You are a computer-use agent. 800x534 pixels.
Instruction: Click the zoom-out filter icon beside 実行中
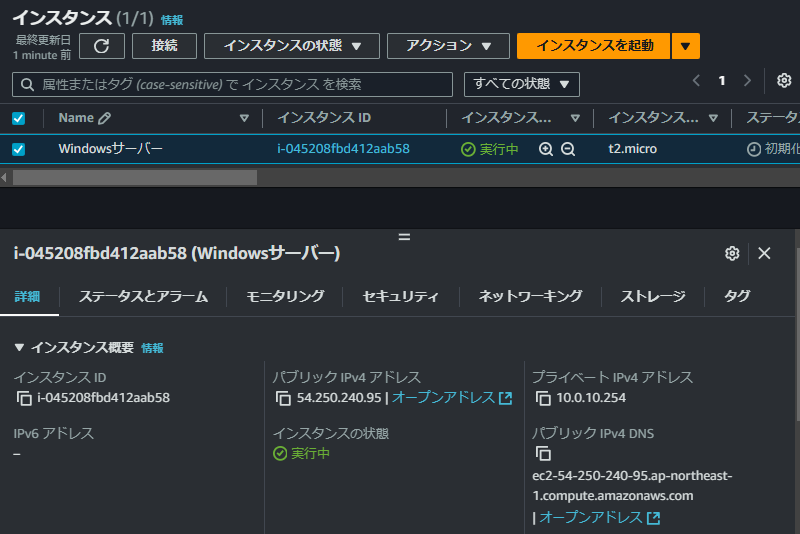click(x=568, y=149)
